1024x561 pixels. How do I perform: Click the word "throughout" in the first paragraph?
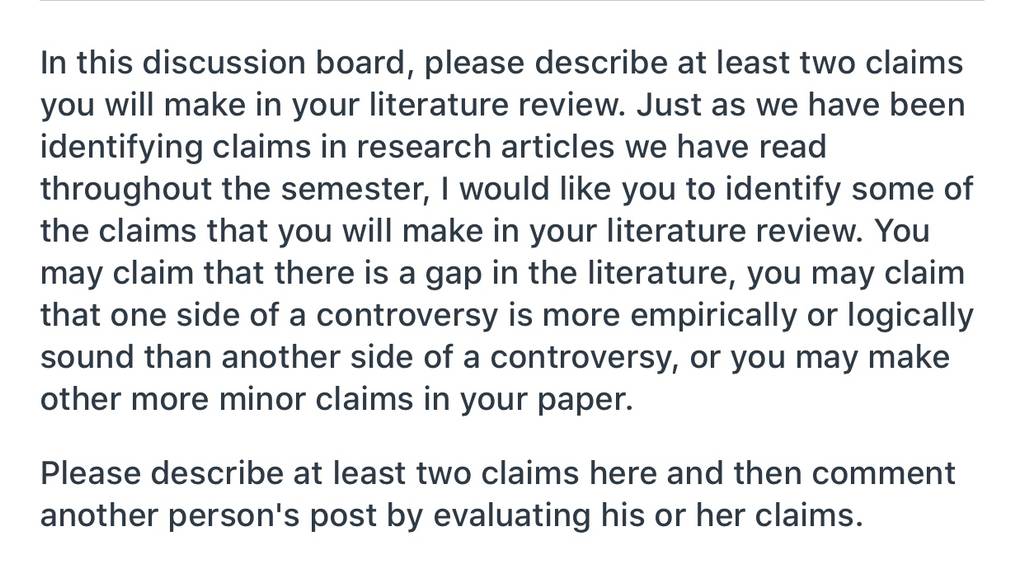(x=126, y=189)
